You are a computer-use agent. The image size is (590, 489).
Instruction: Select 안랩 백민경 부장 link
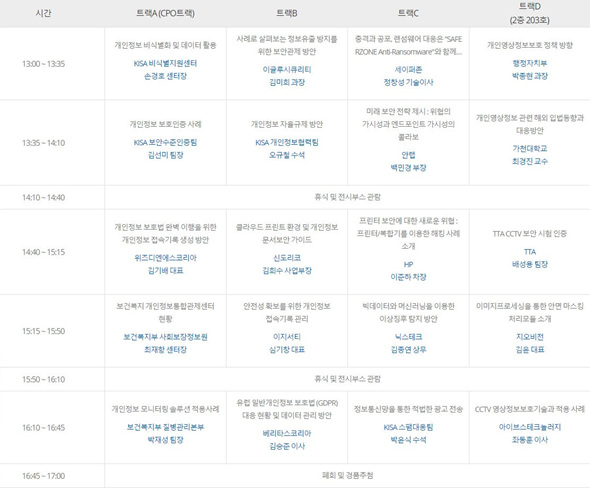pos(408,161)
